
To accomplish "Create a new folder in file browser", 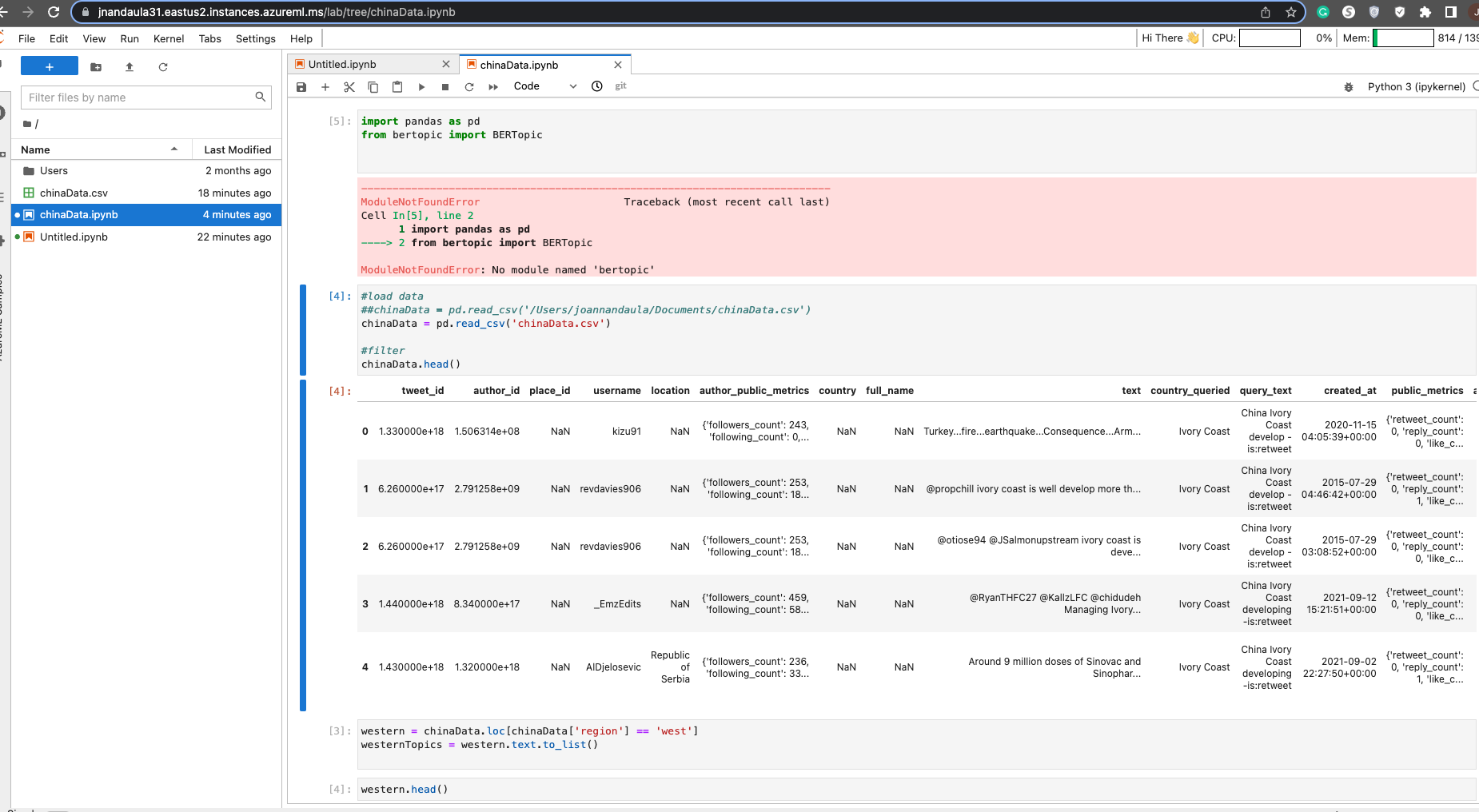I will pyautogui.click(x=96, y=67).
